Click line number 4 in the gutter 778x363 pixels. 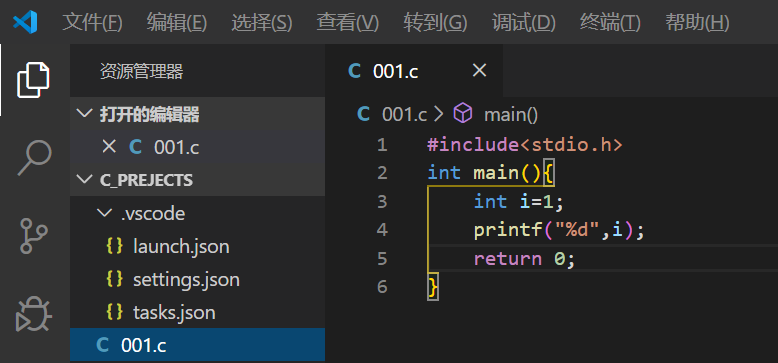382,230
